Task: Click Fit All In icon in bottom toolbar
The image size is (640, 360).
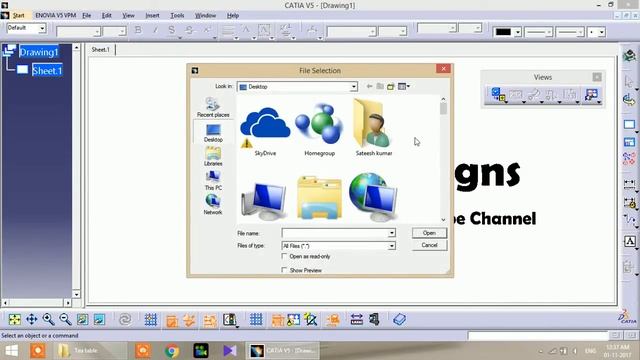Action: click(x=15, y=320)
